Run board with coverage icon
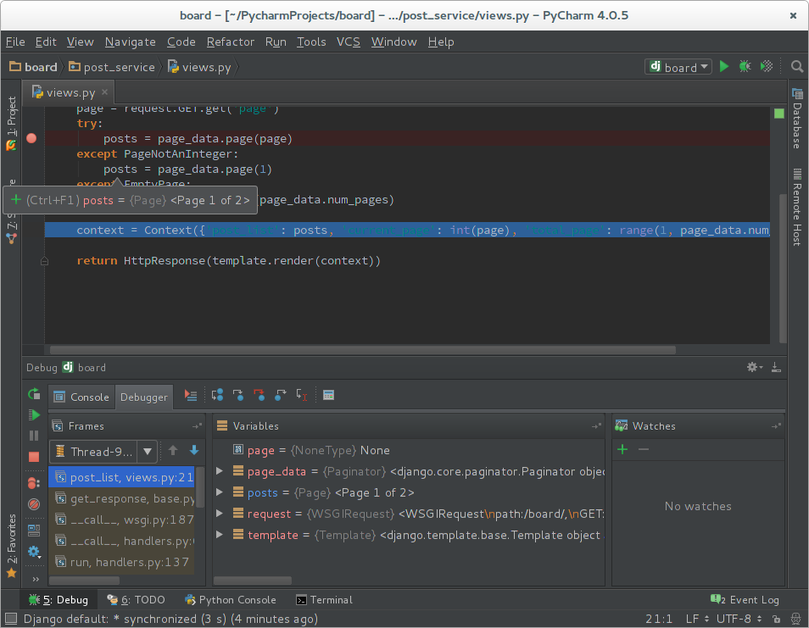 [767, 67]
